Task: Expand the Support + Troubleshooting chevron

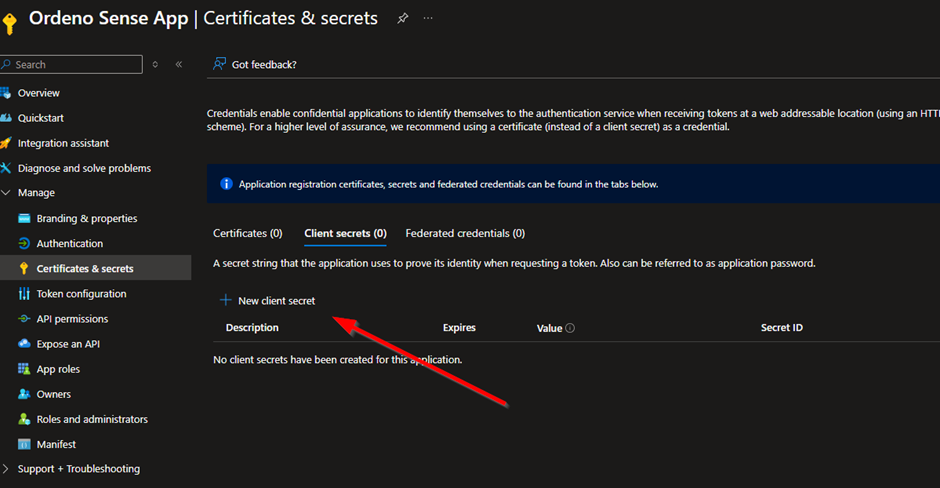Action: 6,469
